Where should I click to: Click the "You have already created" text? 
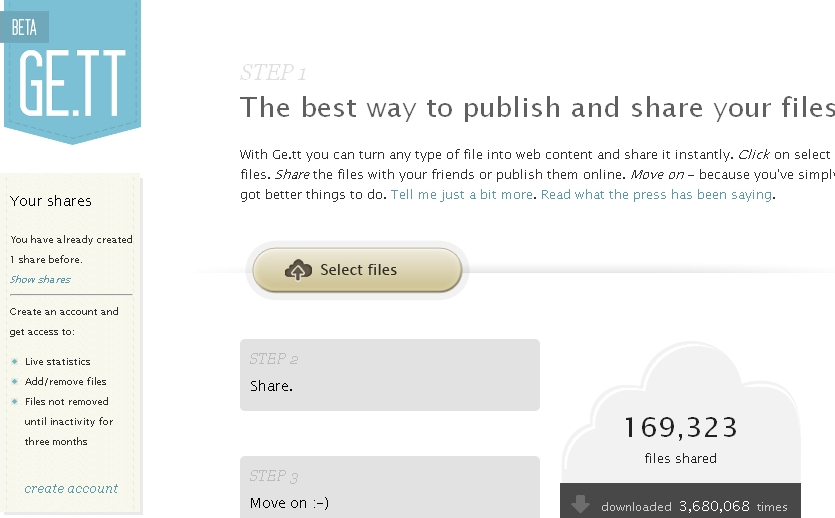click(71, 240)
